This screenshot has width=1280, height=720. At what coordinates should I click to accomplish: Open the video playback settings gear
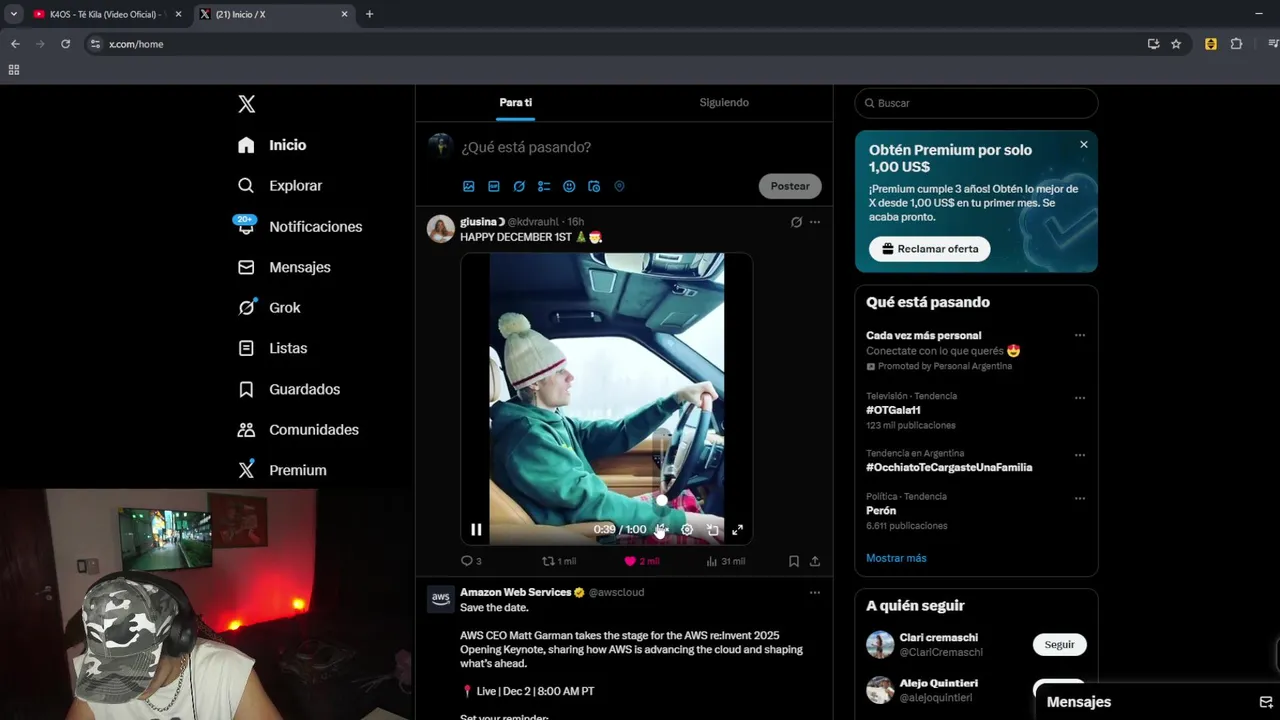pyautogui.click(x=687, y=530)
